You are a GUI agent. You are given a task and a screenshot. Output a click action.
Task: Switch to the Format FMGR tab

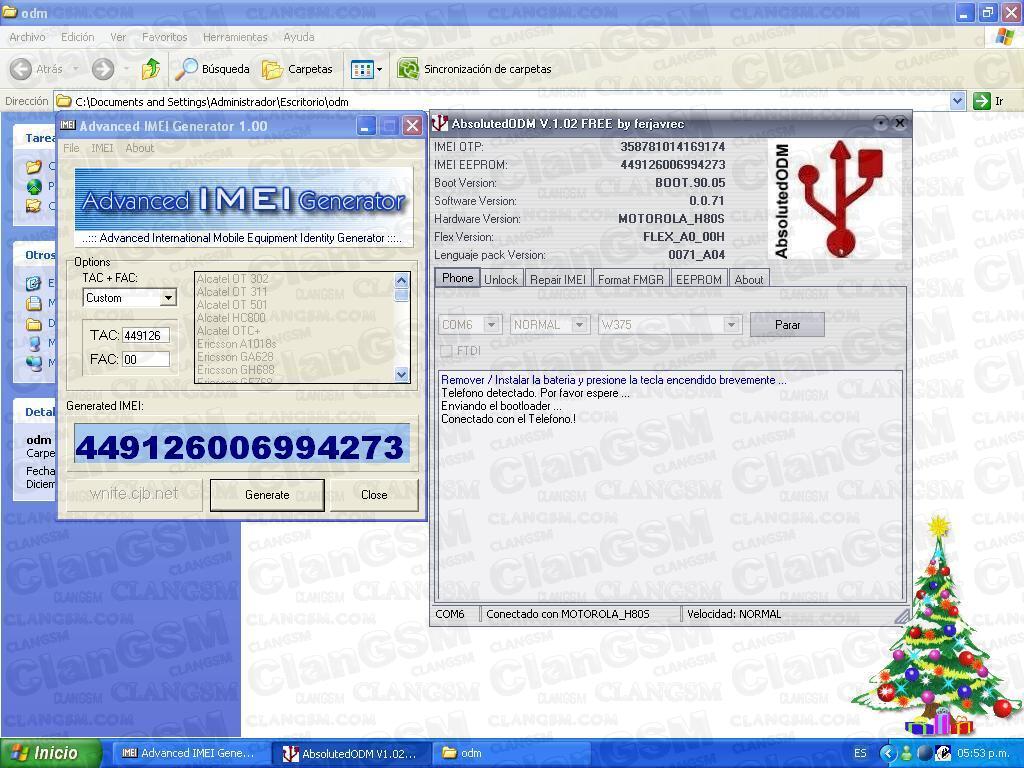tap(631, 280)
